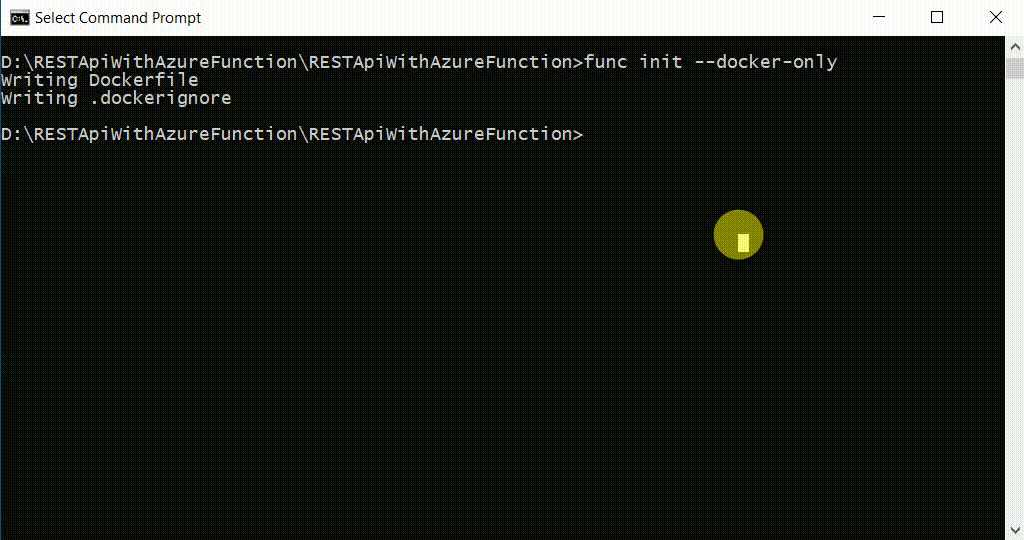Image resolution: width=1024 pixels, height=540 pixels.
Task: Click the vertical scrollbar thumb
Action: [x=1014, y=68]
